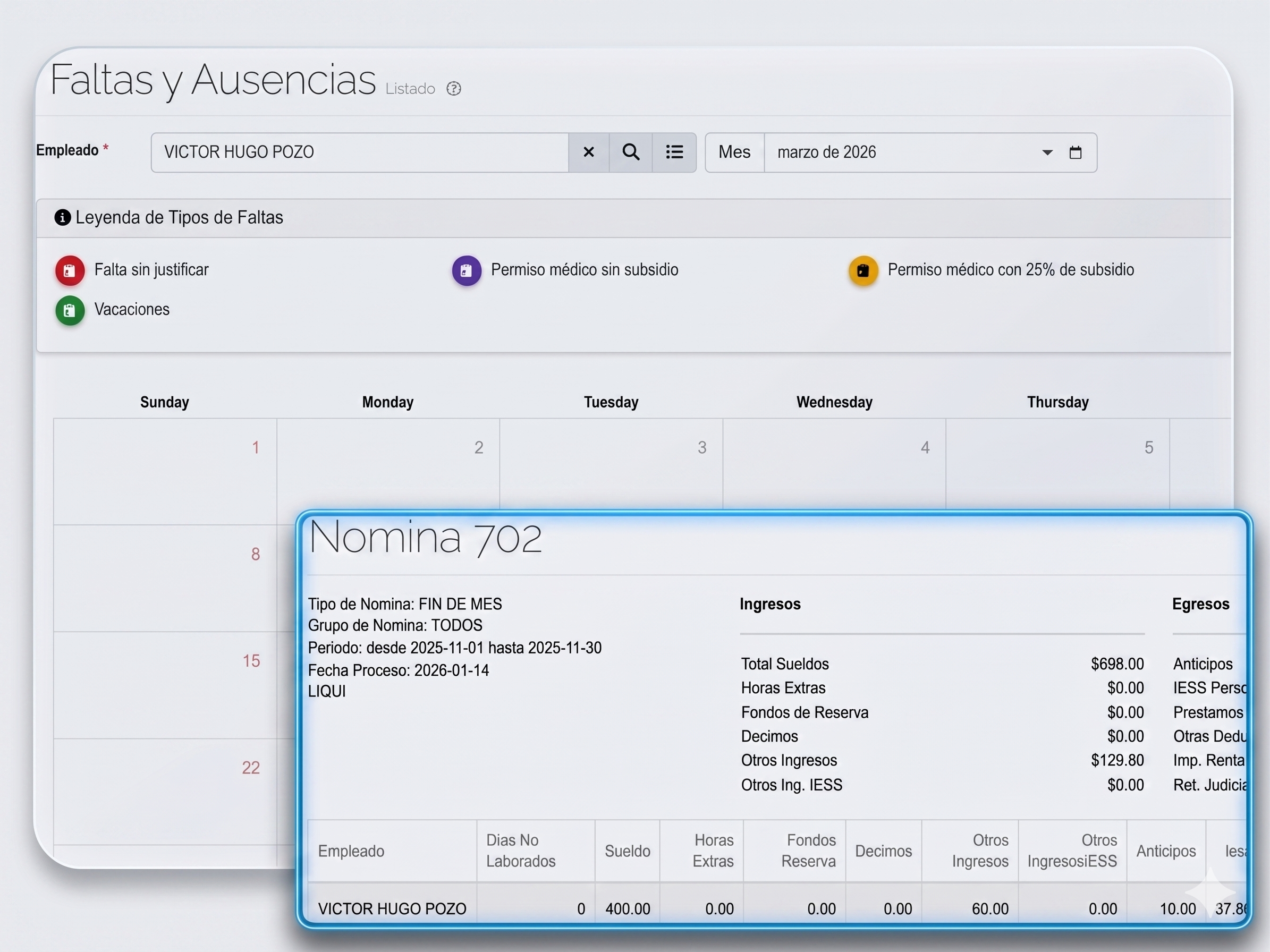
Task: Click Grupo de Nomina: TODOS line
Action: (395, 625)
